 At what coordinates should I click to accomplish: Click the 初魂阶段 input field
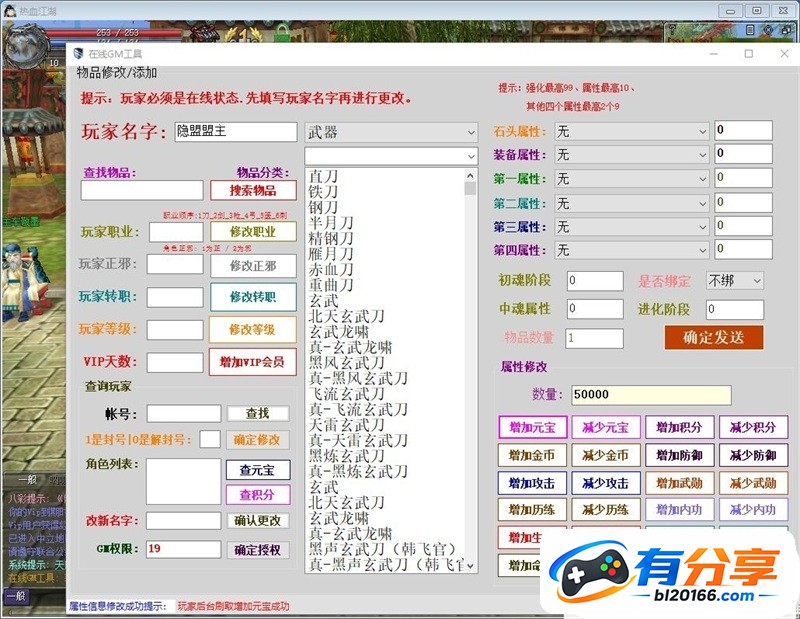(x=595, y=281)
